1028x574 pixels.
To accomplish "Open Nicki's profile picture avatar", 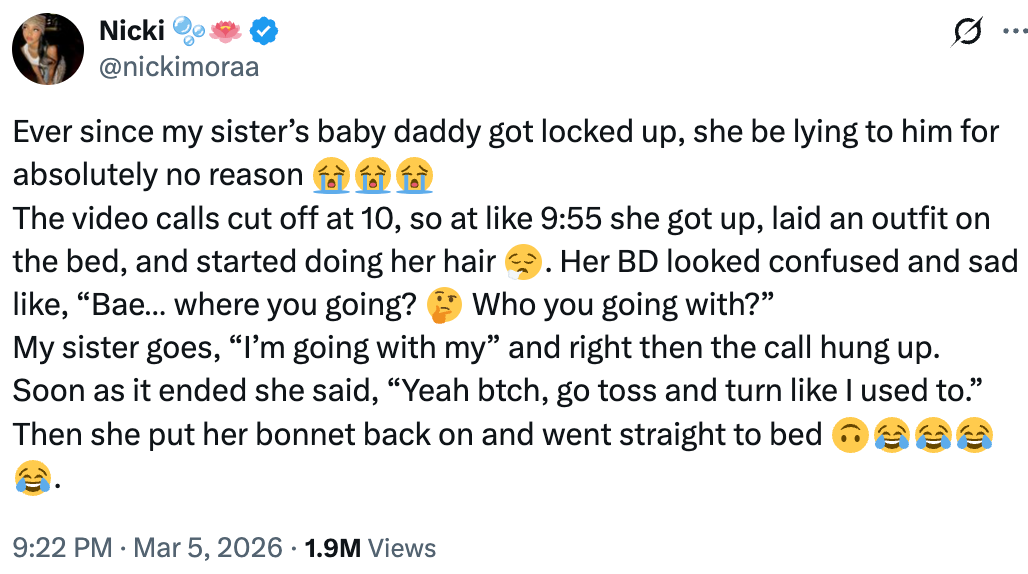I will (x=47, y=48).
